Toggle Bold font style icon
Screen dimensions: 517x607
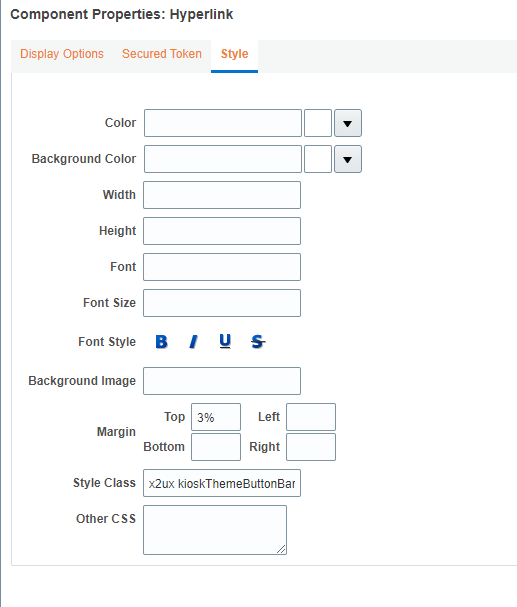pyautogui.click(x=161, y=342)
